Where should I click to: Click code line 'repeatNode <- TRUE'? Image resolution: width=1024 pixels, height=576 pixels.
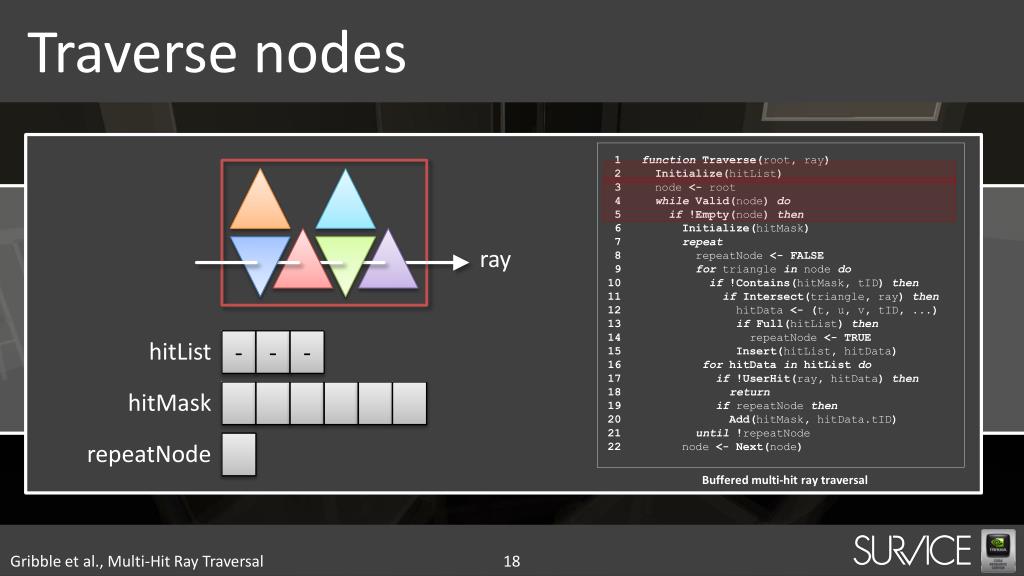click(x=810, y=338)
